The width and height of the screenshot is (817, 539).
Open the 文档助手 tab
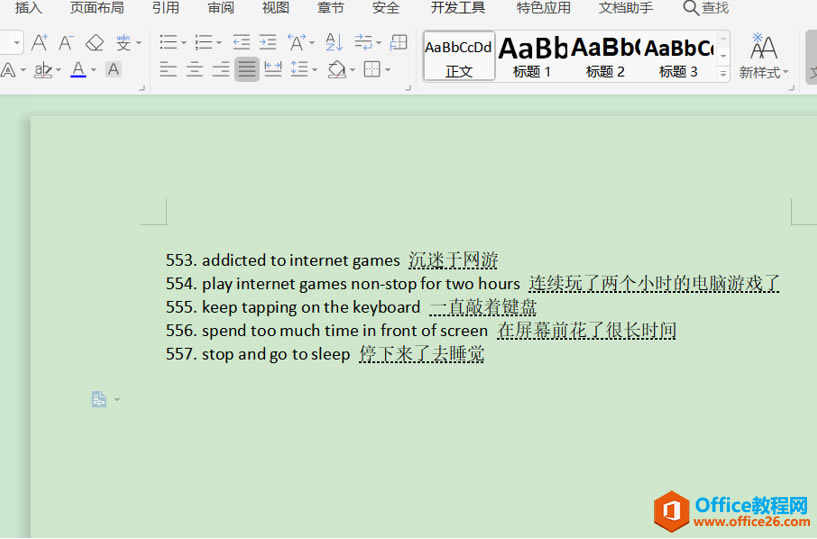626,7
